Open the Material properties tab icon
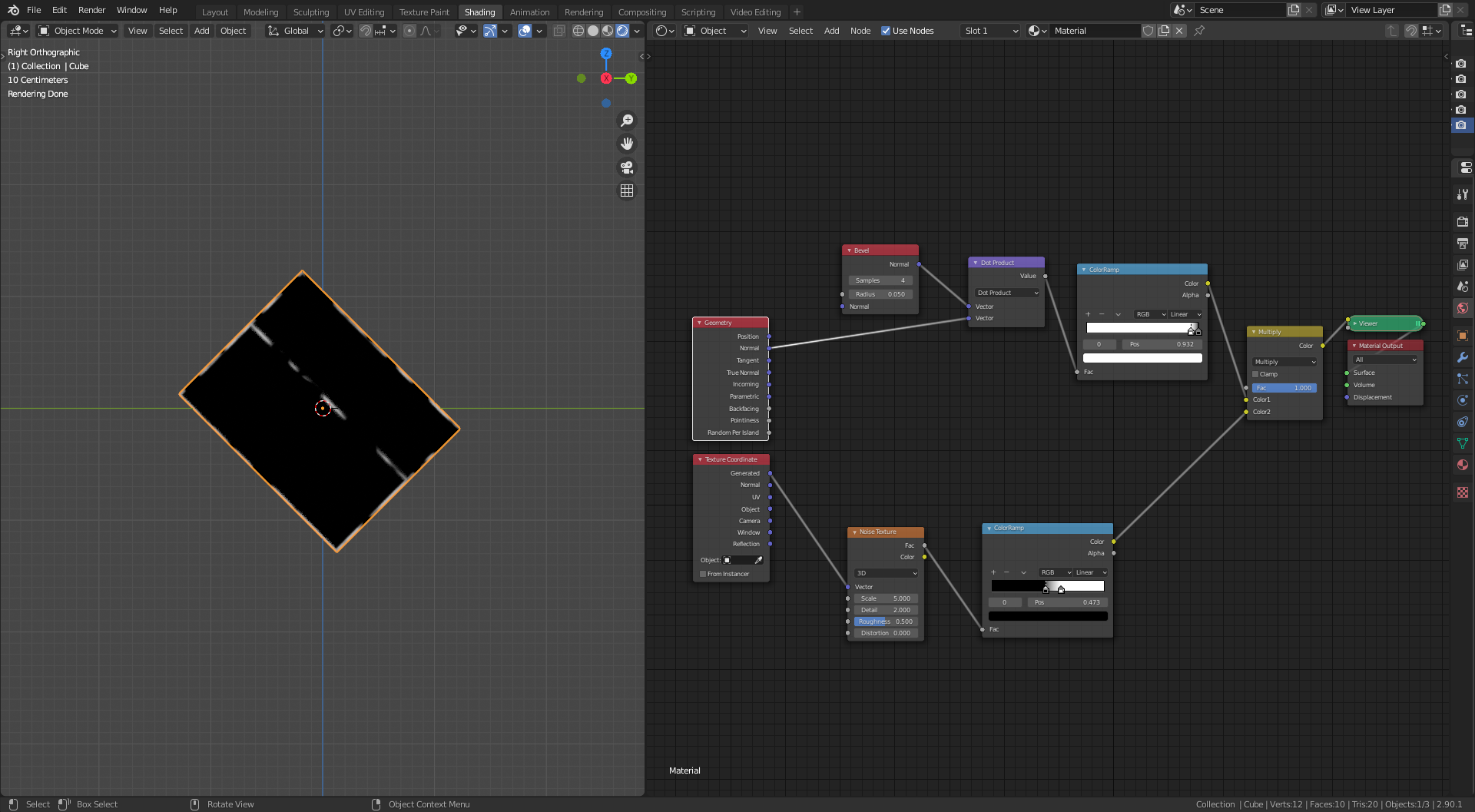This screenshot has width=1475, height=812. tap(1463, 465)
